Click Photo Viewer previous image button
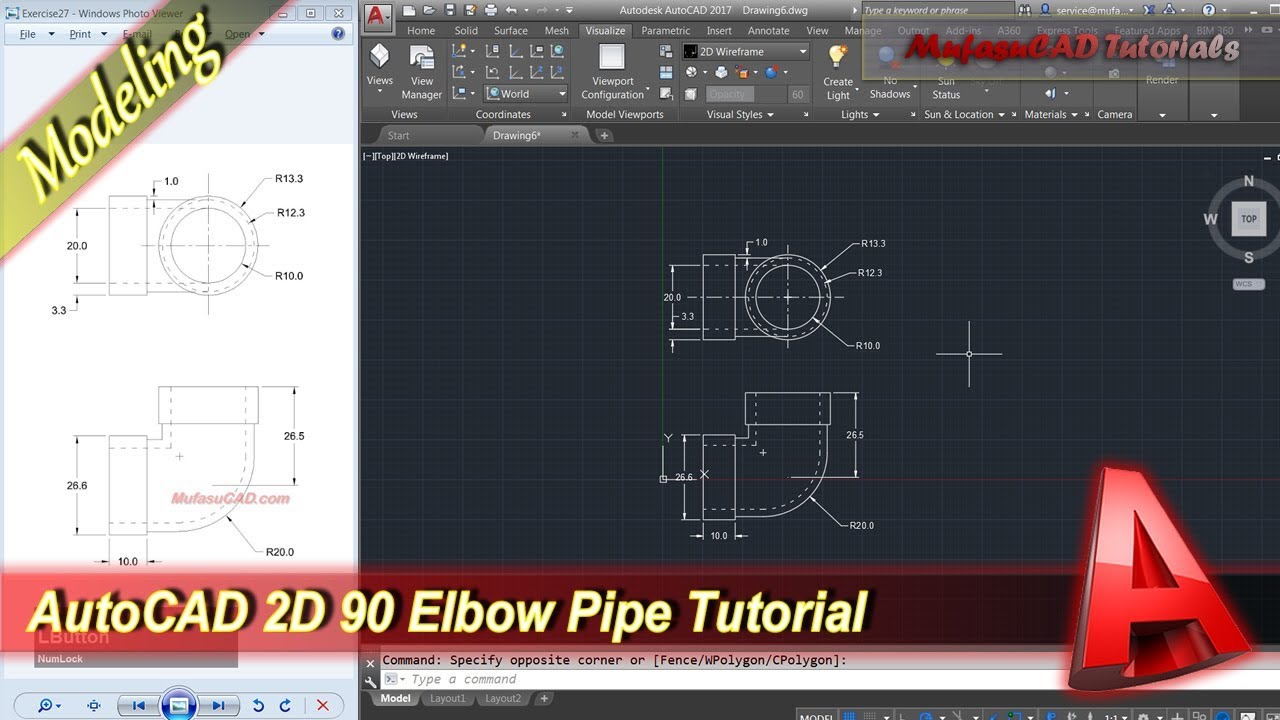 pyautogui.click(x=140, y=705)
